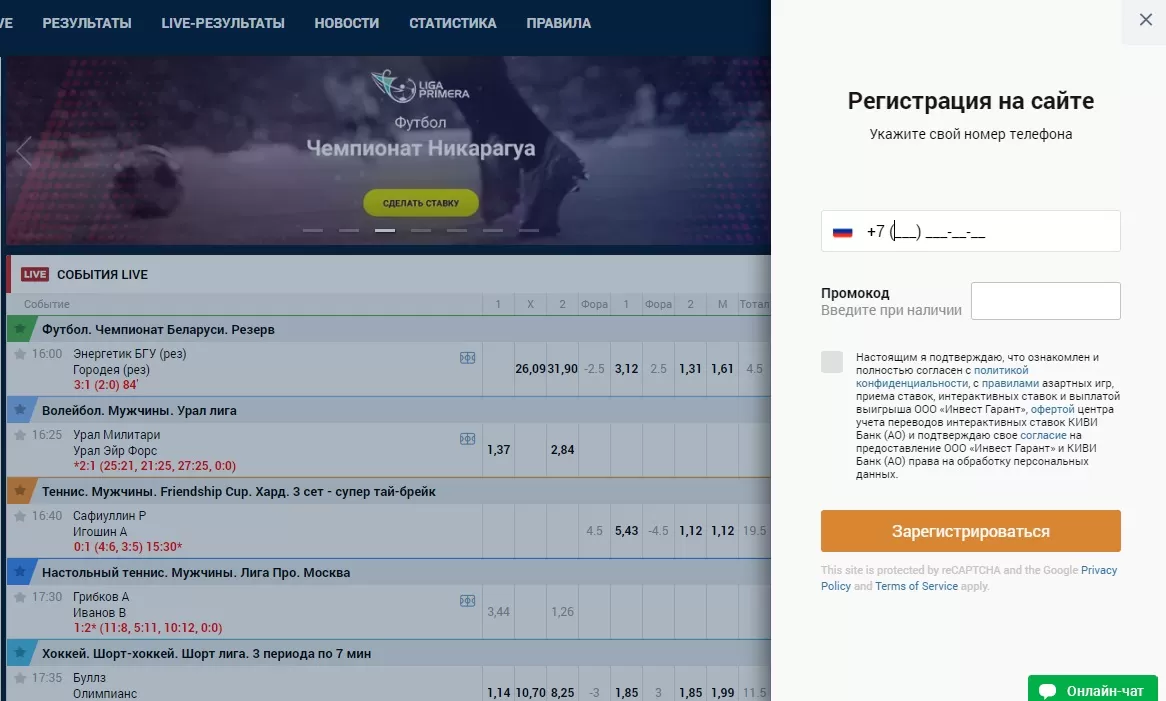Favorite the Грибков А vs Иванов В match
This screenshot has height=701, width=1166.
coord(20,597)
